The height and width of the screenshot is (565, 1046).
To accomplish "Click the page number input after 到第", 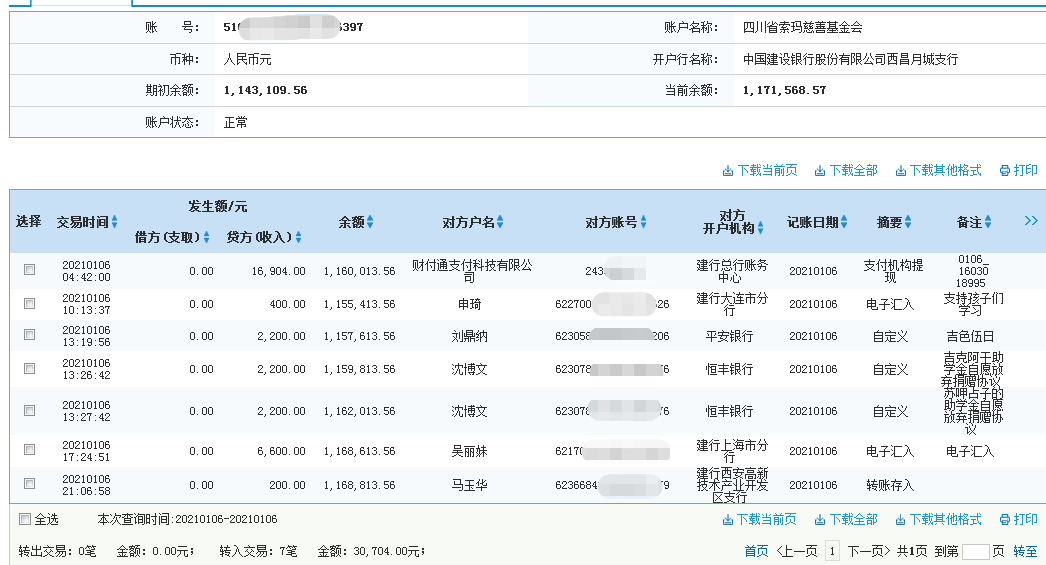I will pos(975,552).
